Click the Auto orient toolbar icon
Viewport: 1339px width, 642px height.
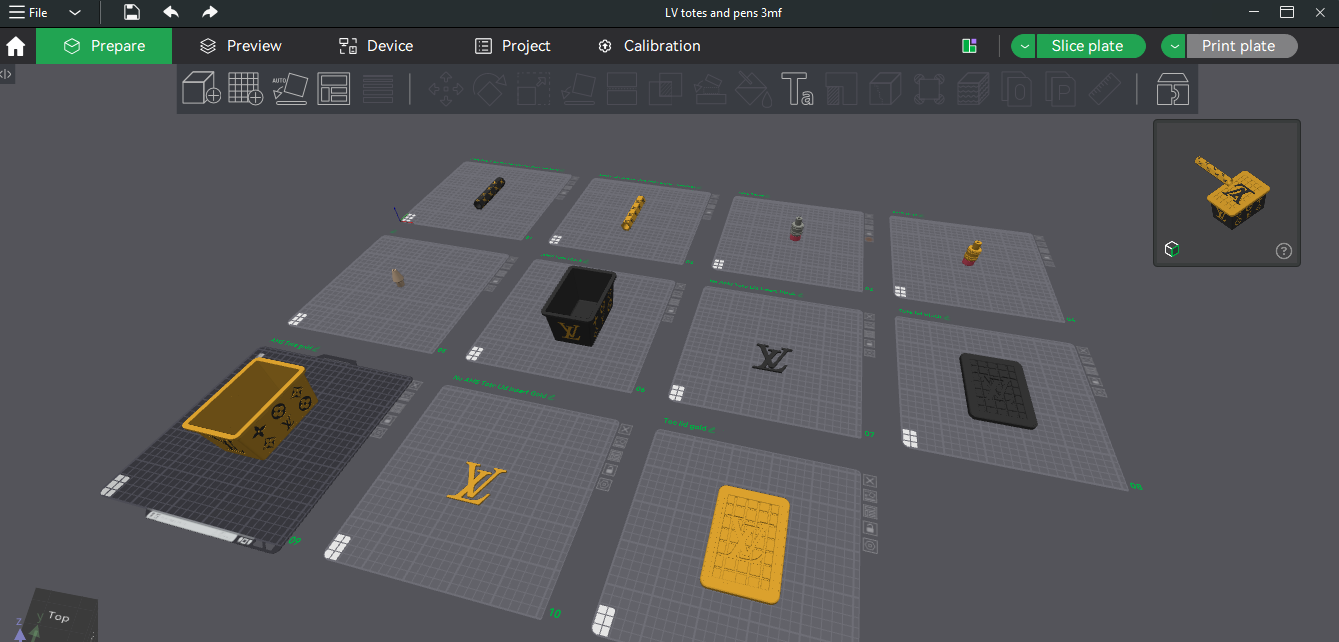[x=290, y=89]
